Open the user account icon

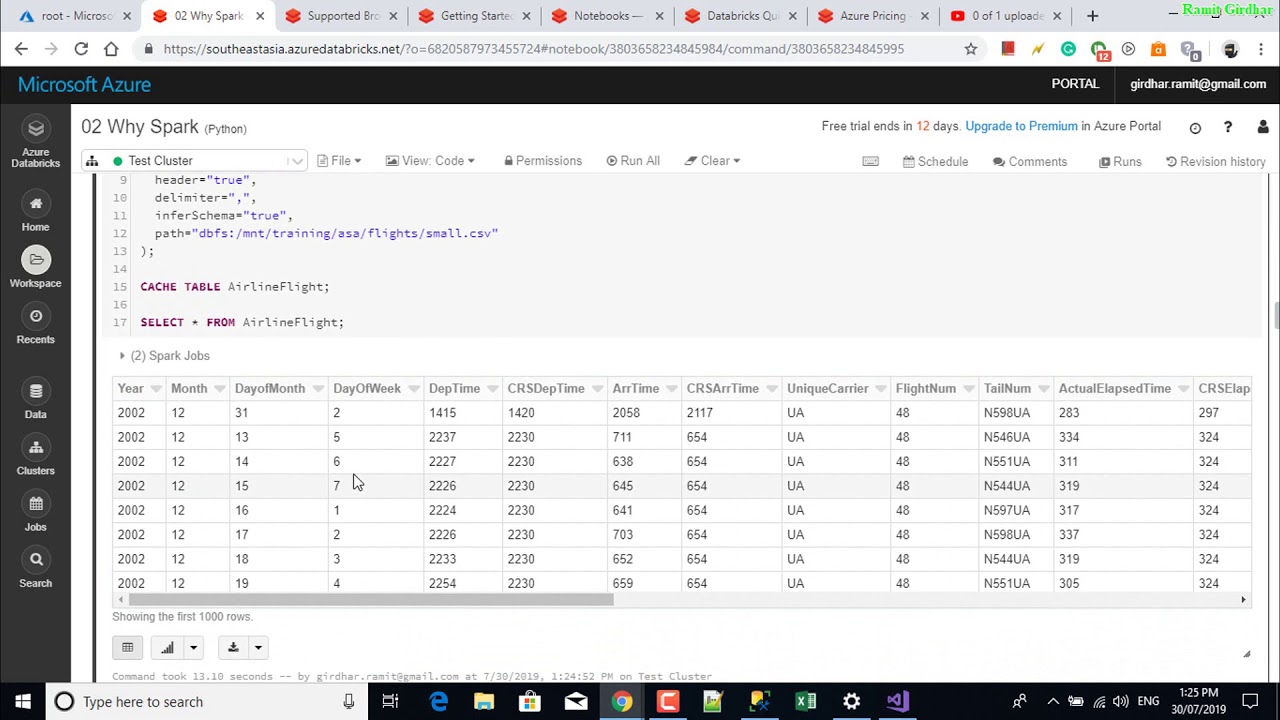click(x=1262, y=127)
